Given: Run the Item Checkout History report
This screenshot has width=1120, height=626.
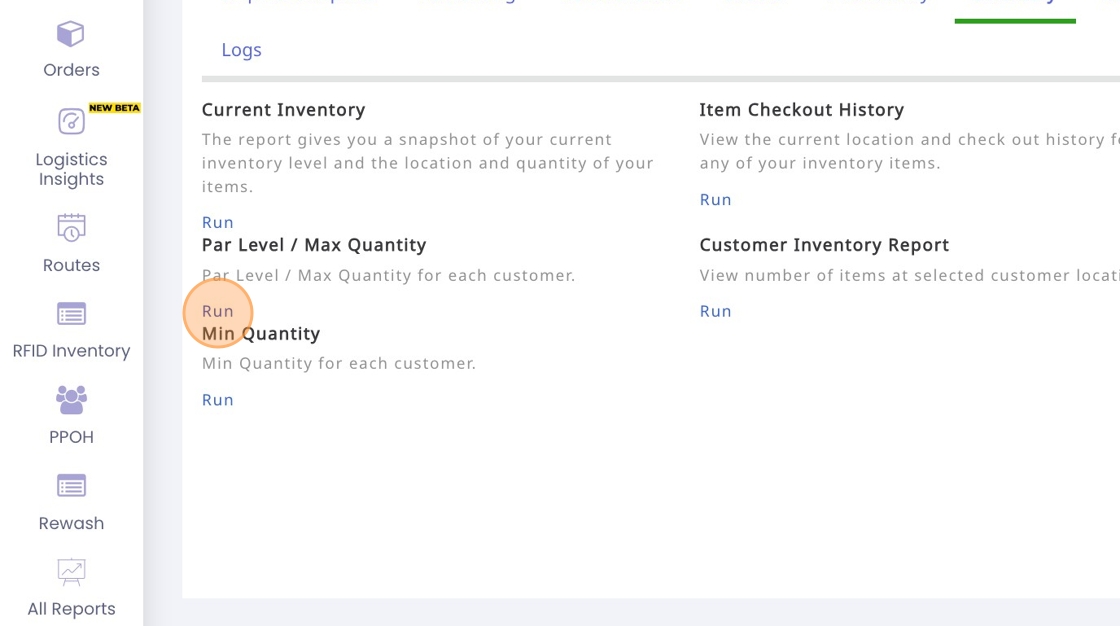Looking at the screenshot, I should pos(716,200).
